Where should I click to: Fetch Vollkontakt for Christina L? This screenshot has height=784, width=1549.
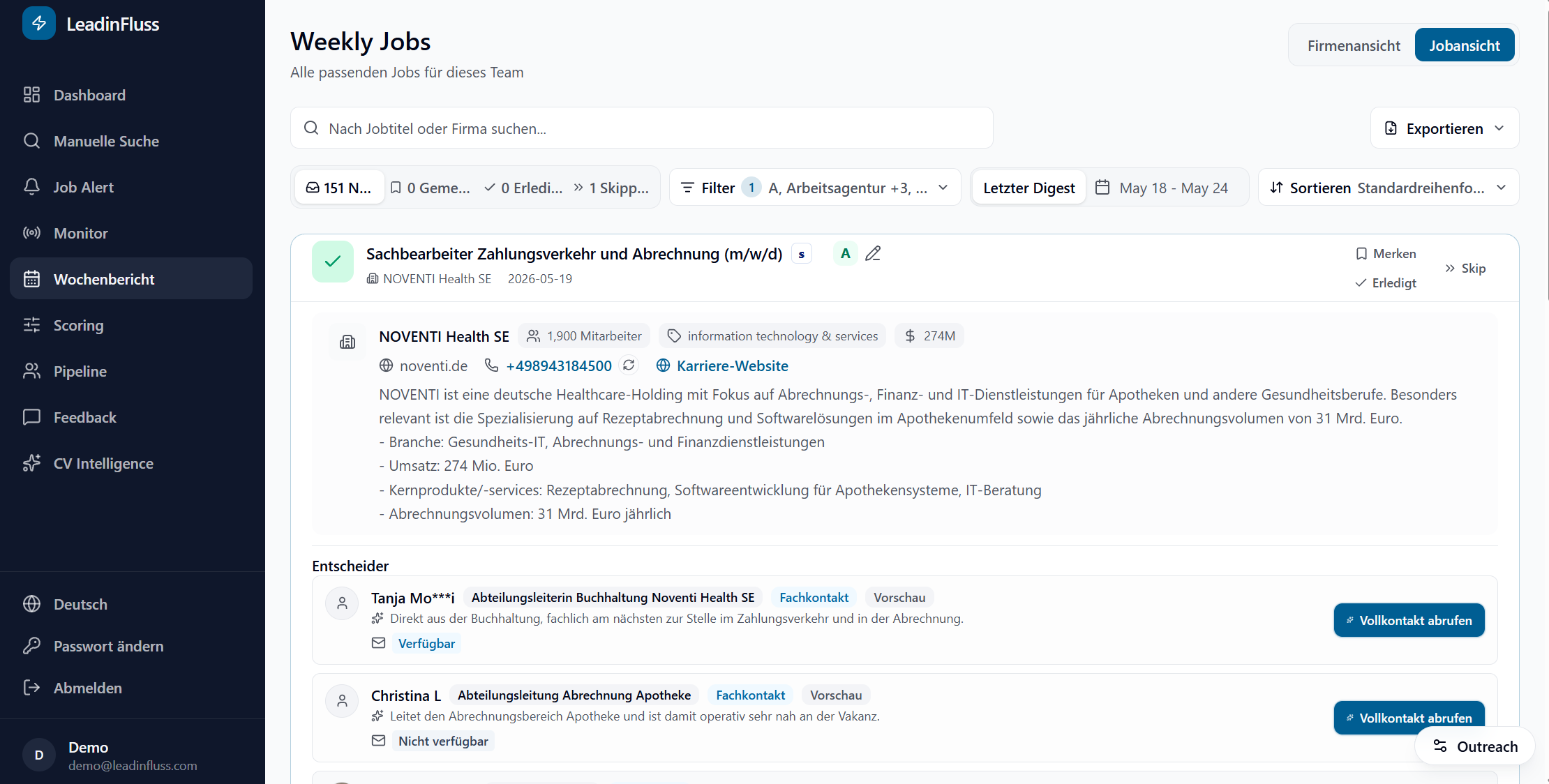click(1409, 718)
